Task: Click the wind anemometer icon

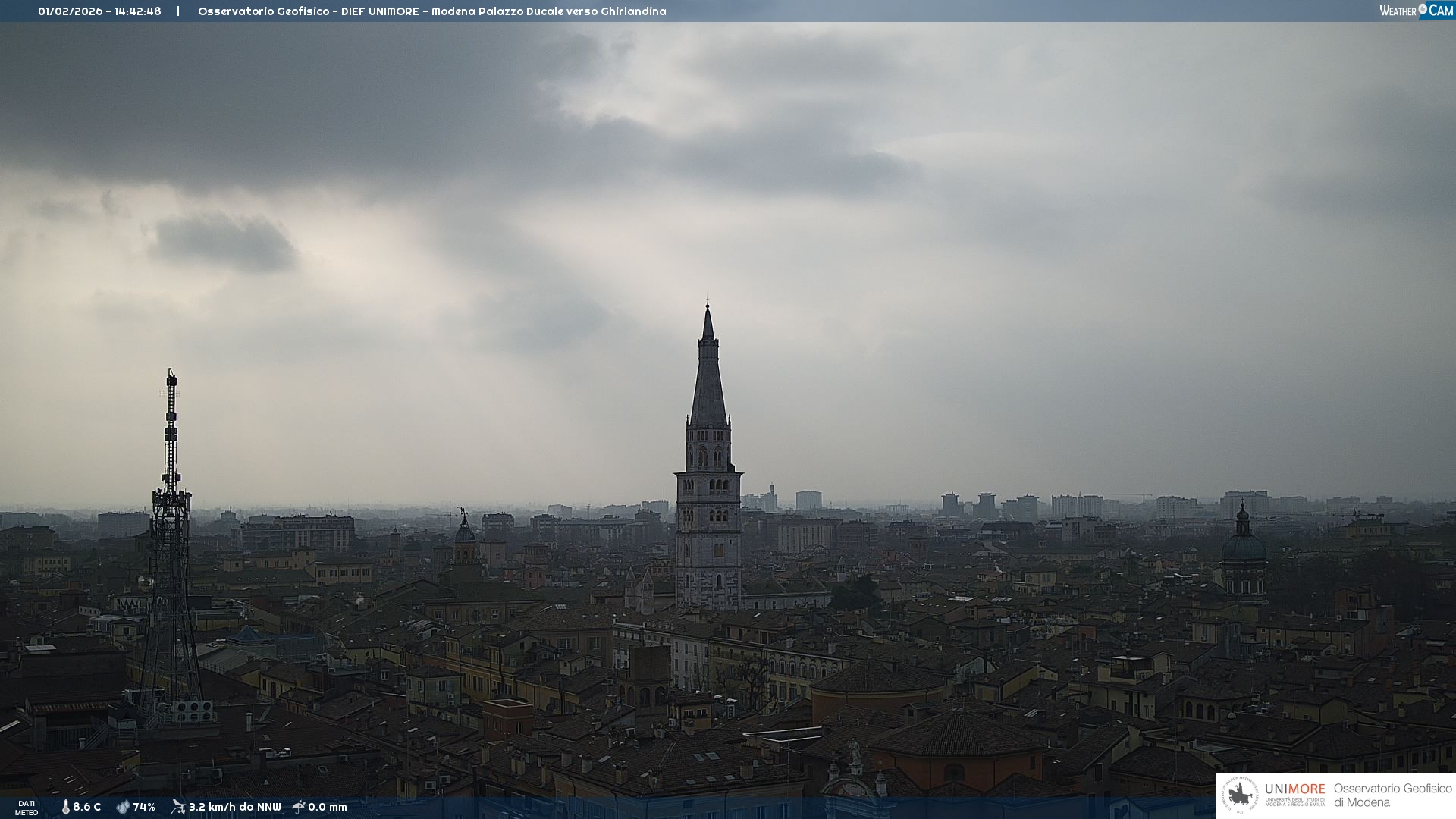Action: 178,807
